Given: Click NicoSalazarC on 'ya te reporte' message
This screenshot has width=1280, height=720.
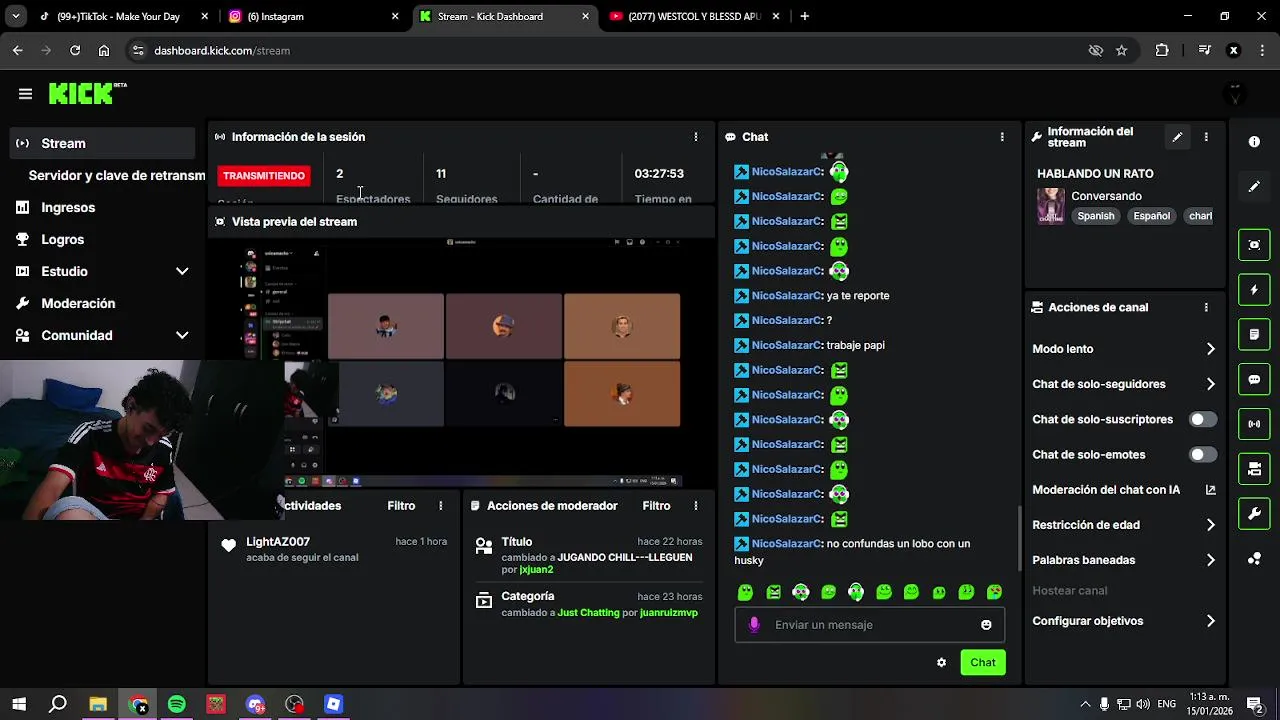Looking at the screenshot, I should click(x=787, y=296).
